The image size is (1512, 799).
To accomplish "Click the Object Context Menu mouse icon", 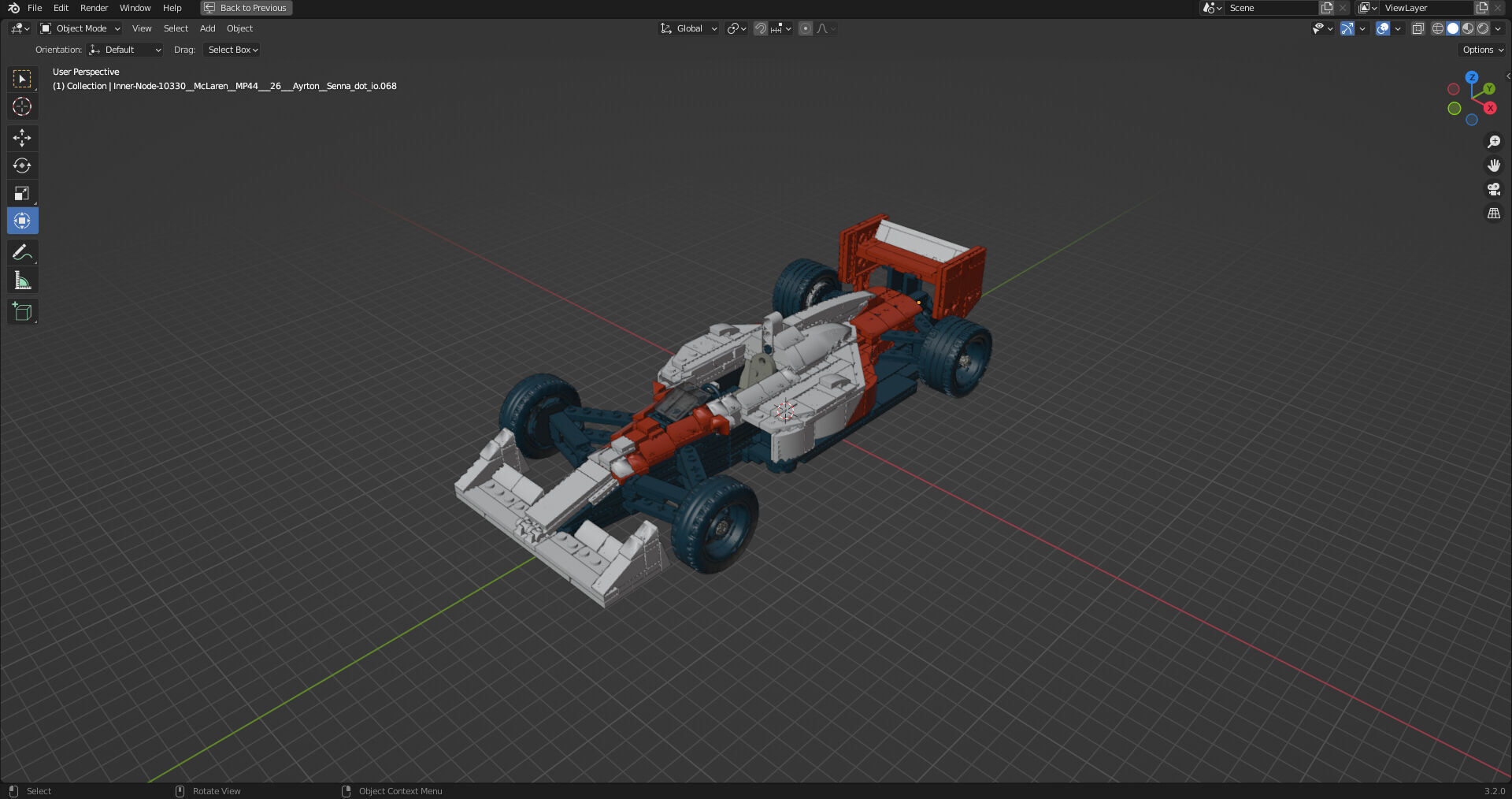I will tap(346, 791).
